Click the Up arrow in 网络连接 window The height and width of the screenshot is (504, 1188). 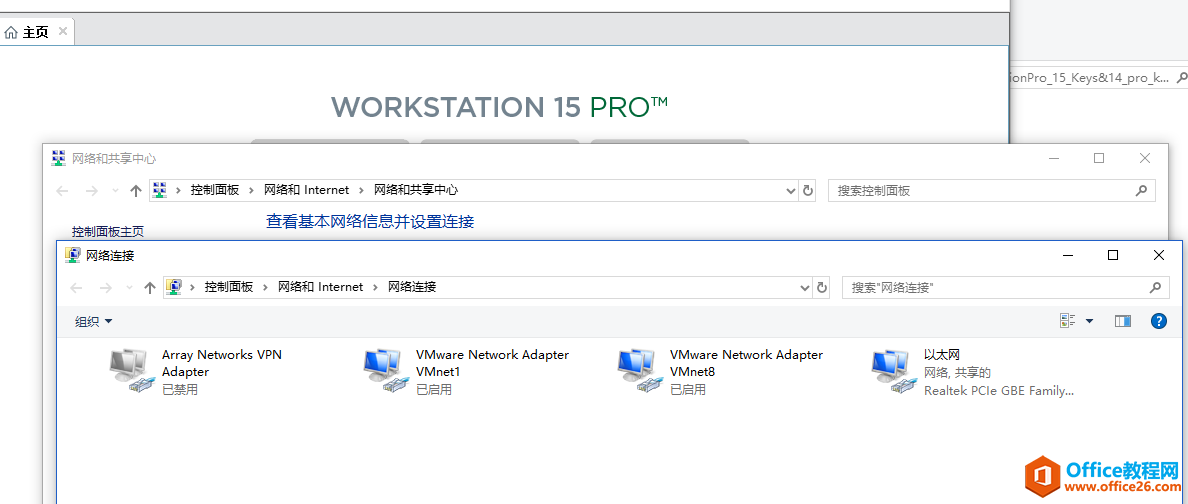click(150, 287)
